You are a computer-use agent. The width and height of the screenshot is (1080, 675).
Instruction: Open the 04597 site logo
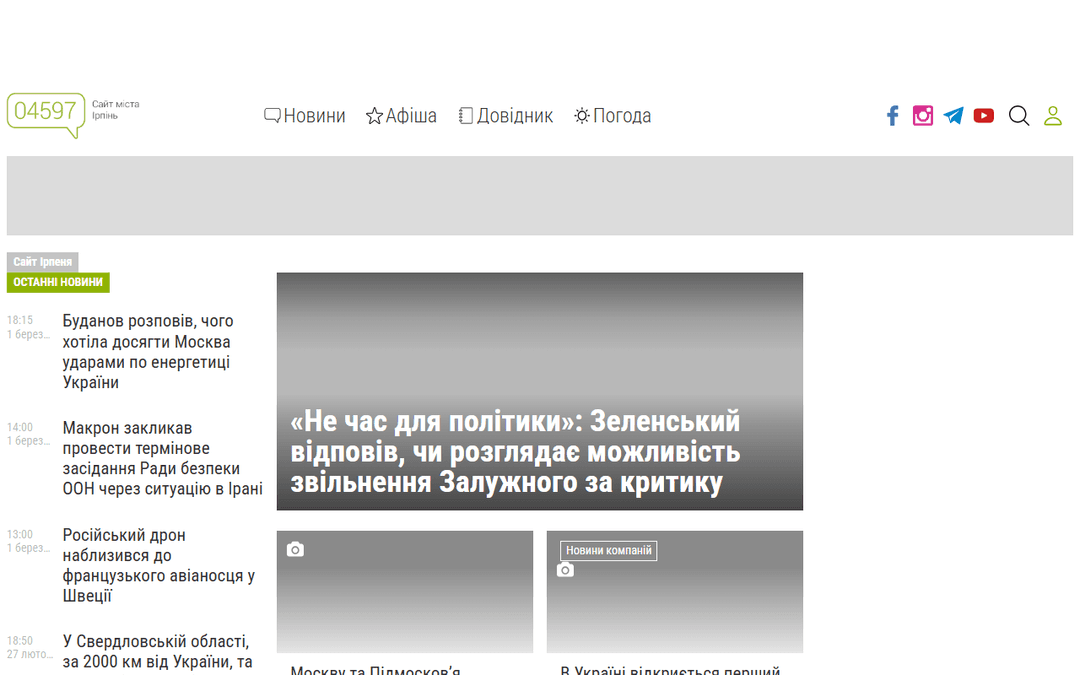coord(45,115)
